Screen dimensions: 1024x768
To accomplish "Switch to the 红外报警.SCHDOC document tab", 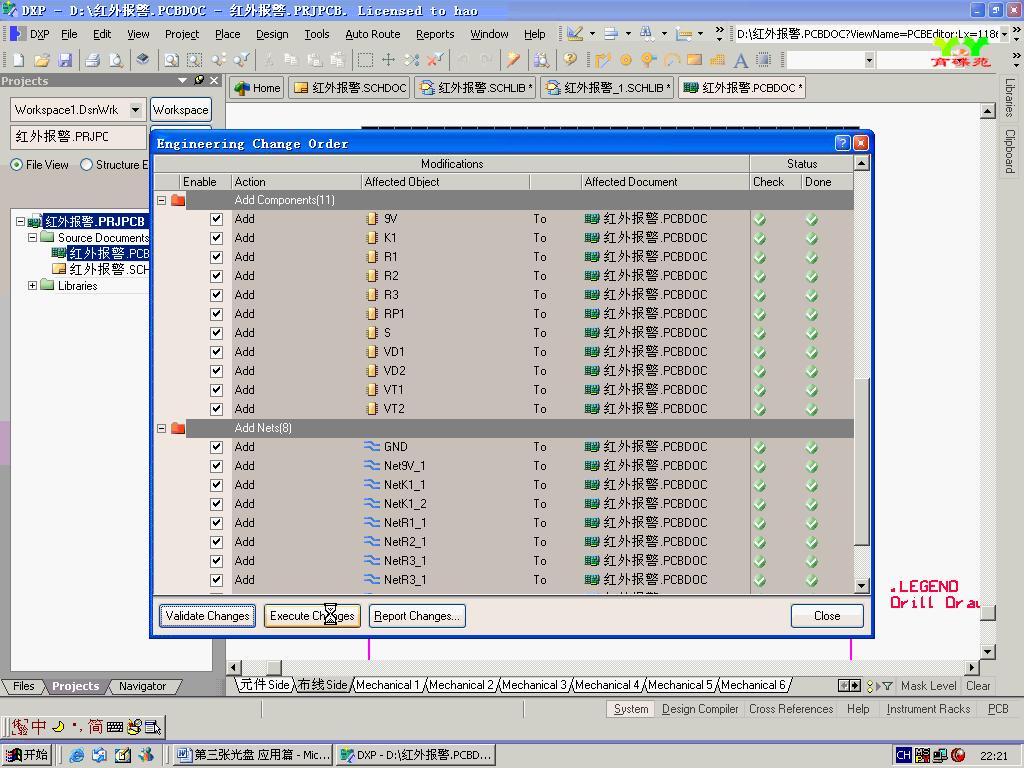I will click(x=351, y=88).
